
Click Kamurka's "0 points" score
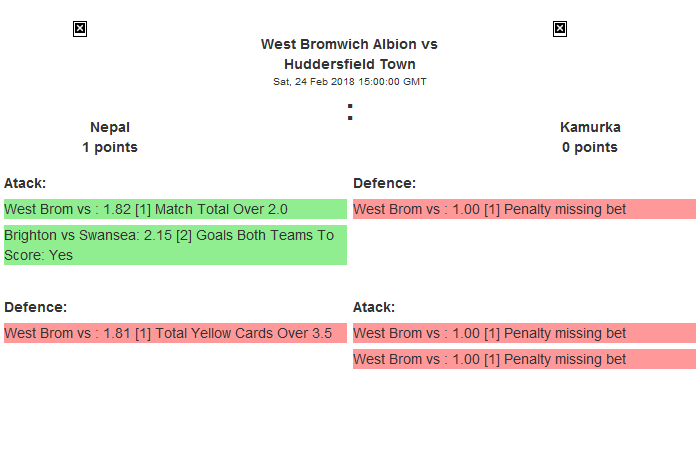point(590,147)
